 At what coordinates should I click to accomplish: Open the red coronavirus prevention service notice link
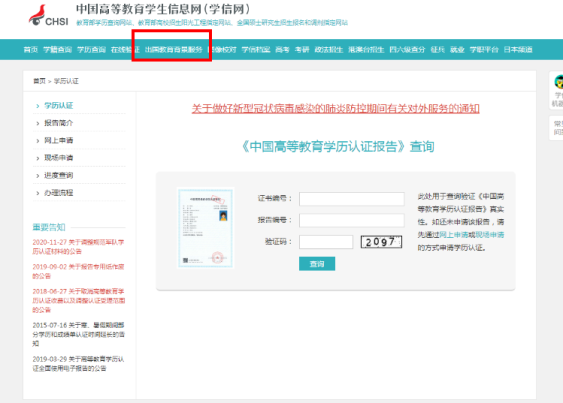coord(335,108)
